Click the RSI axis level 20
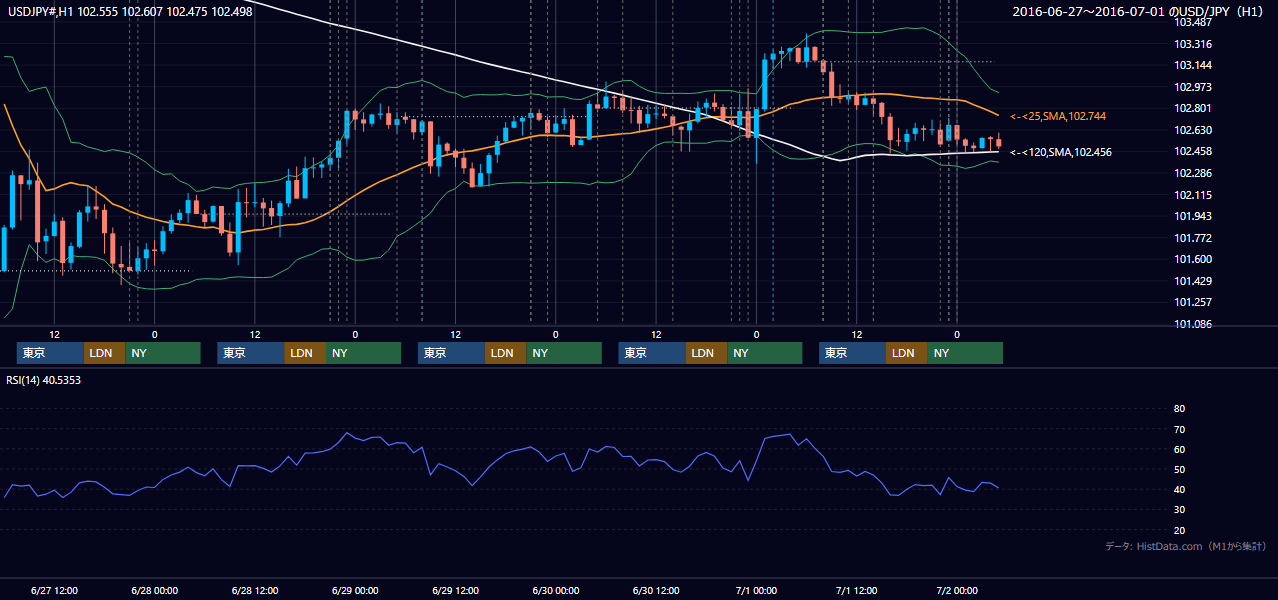Screen dimensions: 1278x600 (x=1179, y=530)
